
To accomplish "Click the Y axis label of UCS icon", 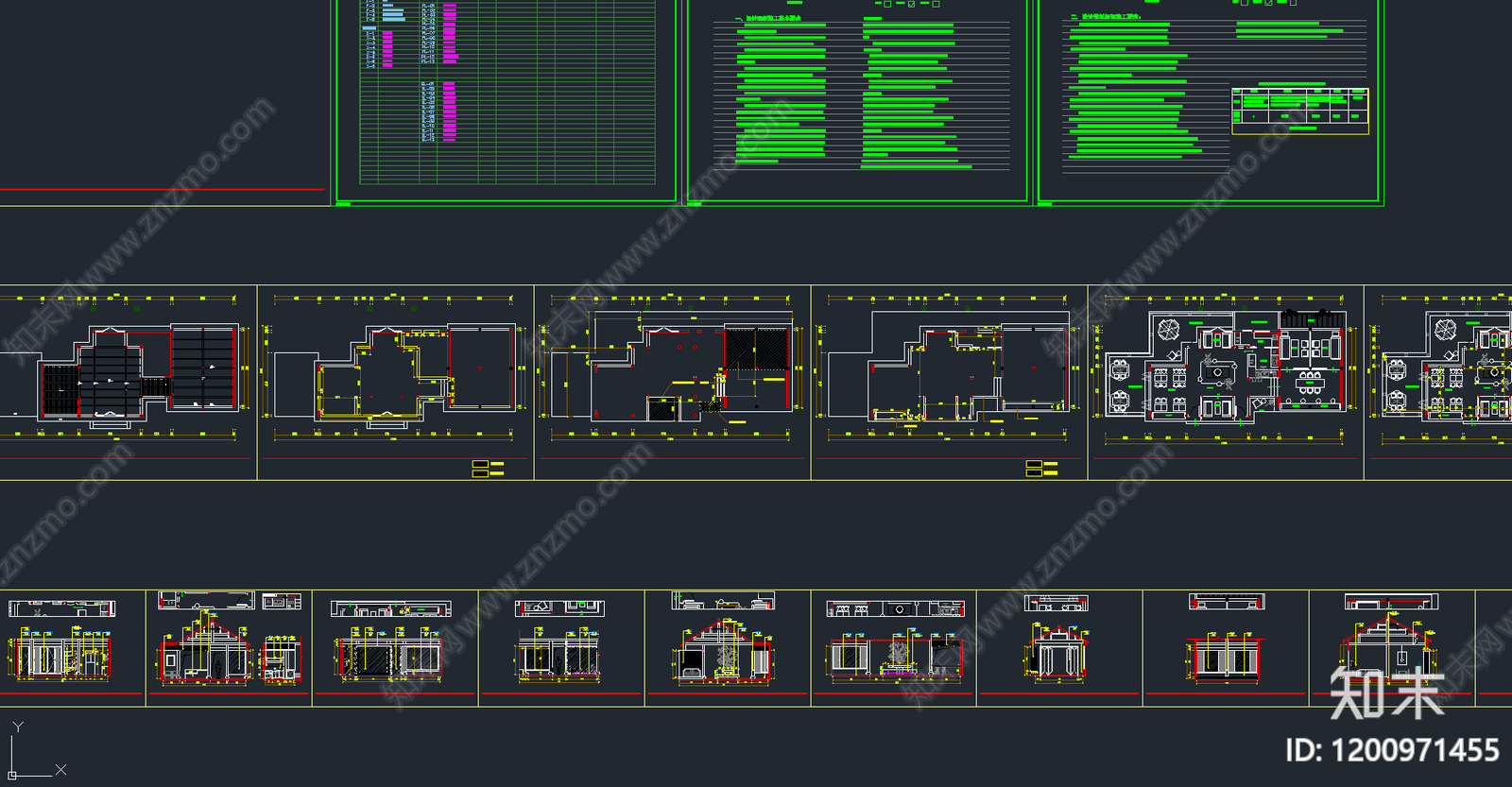I will (x=17, y=727).
